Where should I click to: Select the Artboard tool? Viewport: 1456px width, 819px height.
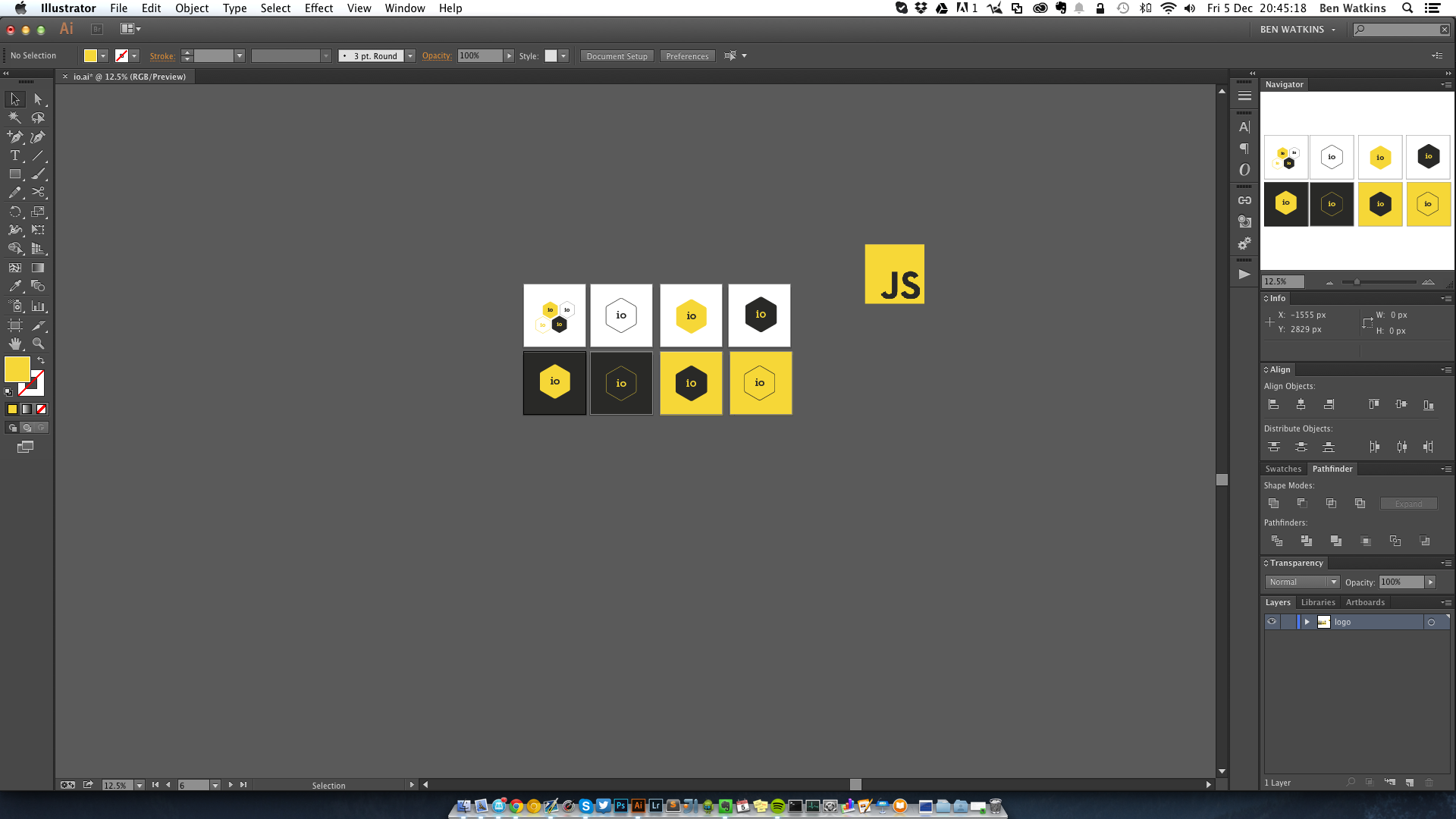tap(15, 325)
